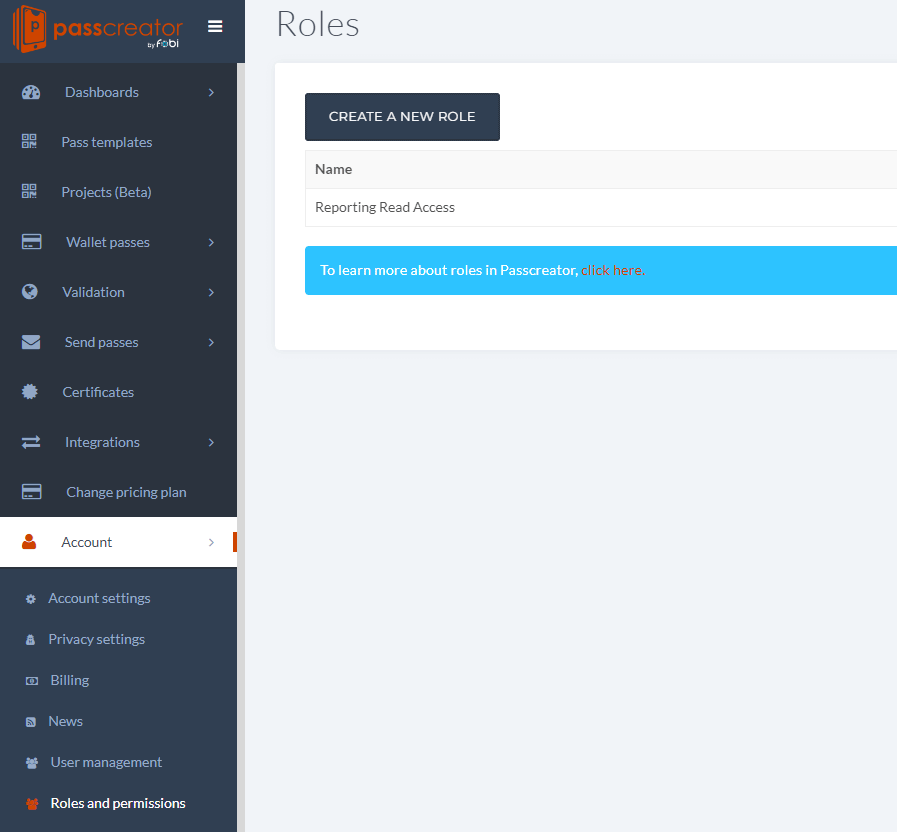Click the sidebar vertical scrollbar

point(241,446)
